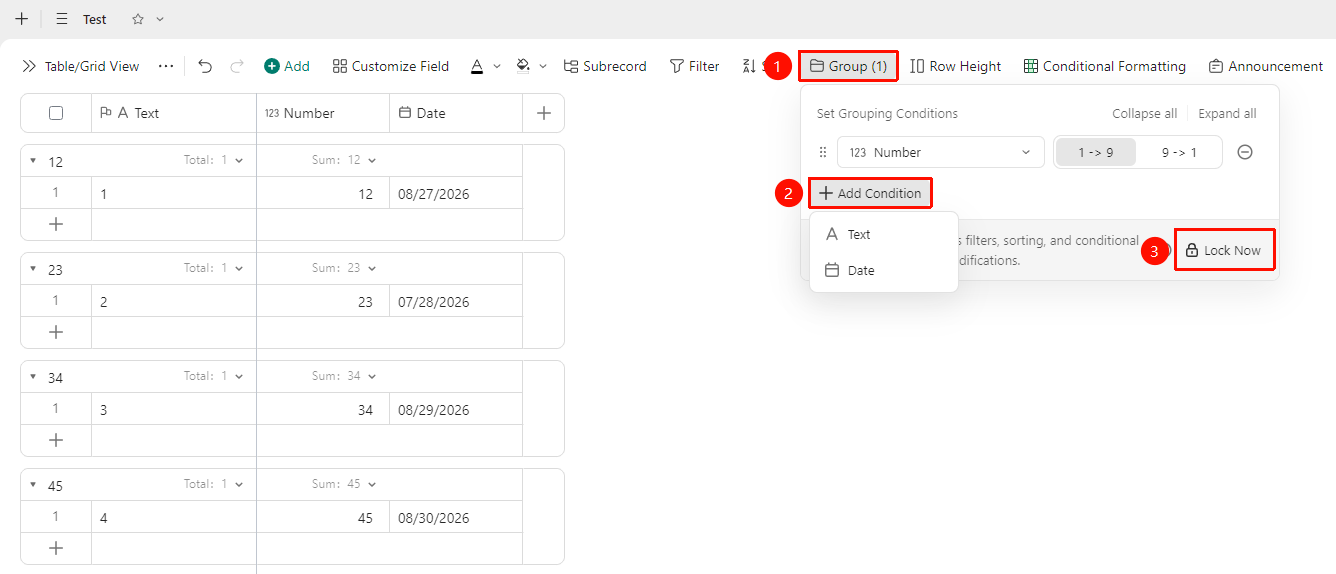Open the Filter panel
The width and height of the screenshot is (1336, 574).
coord(694,66)
